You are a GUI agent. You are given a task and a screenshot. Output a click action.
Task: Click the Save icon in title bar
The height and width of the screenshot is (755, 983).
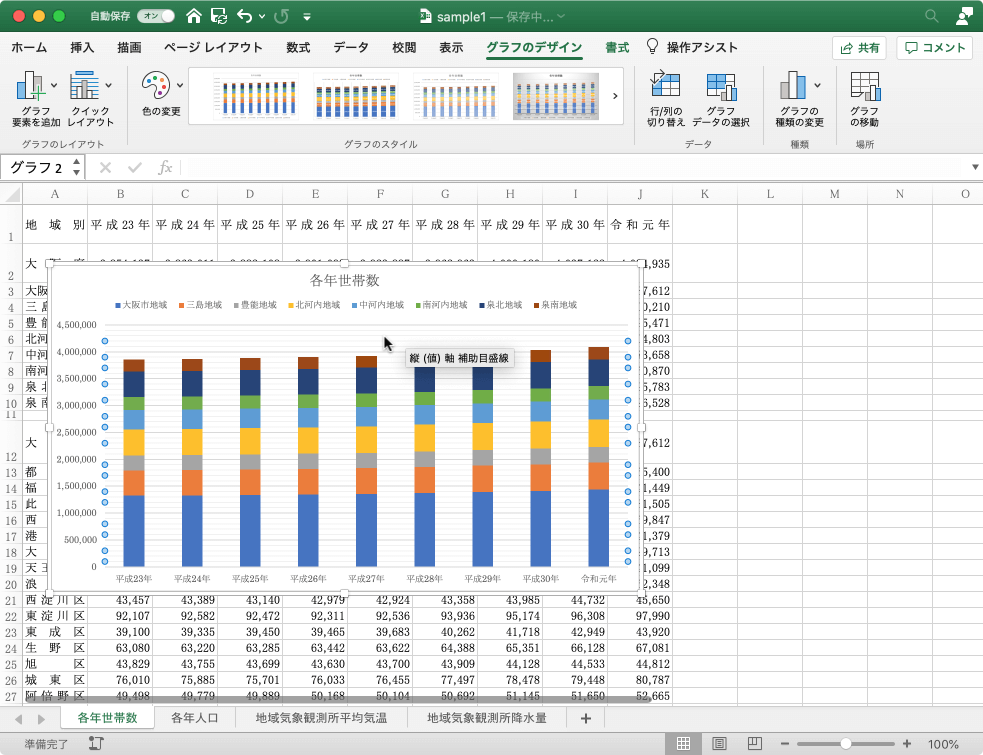(x=217, y=17)
